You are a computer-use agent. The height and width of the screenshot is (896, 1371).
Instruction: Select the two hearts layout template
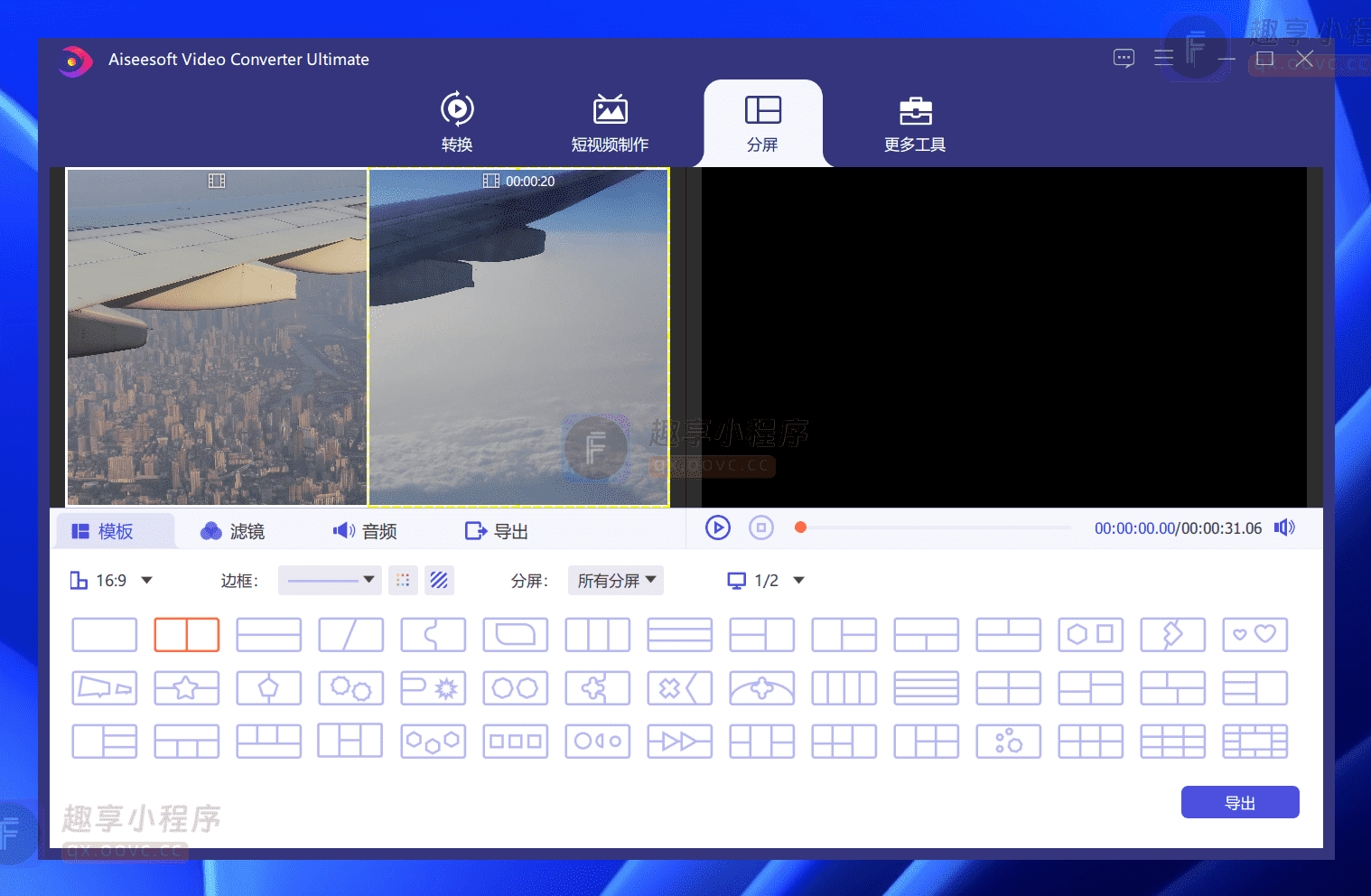(1255, 635)
